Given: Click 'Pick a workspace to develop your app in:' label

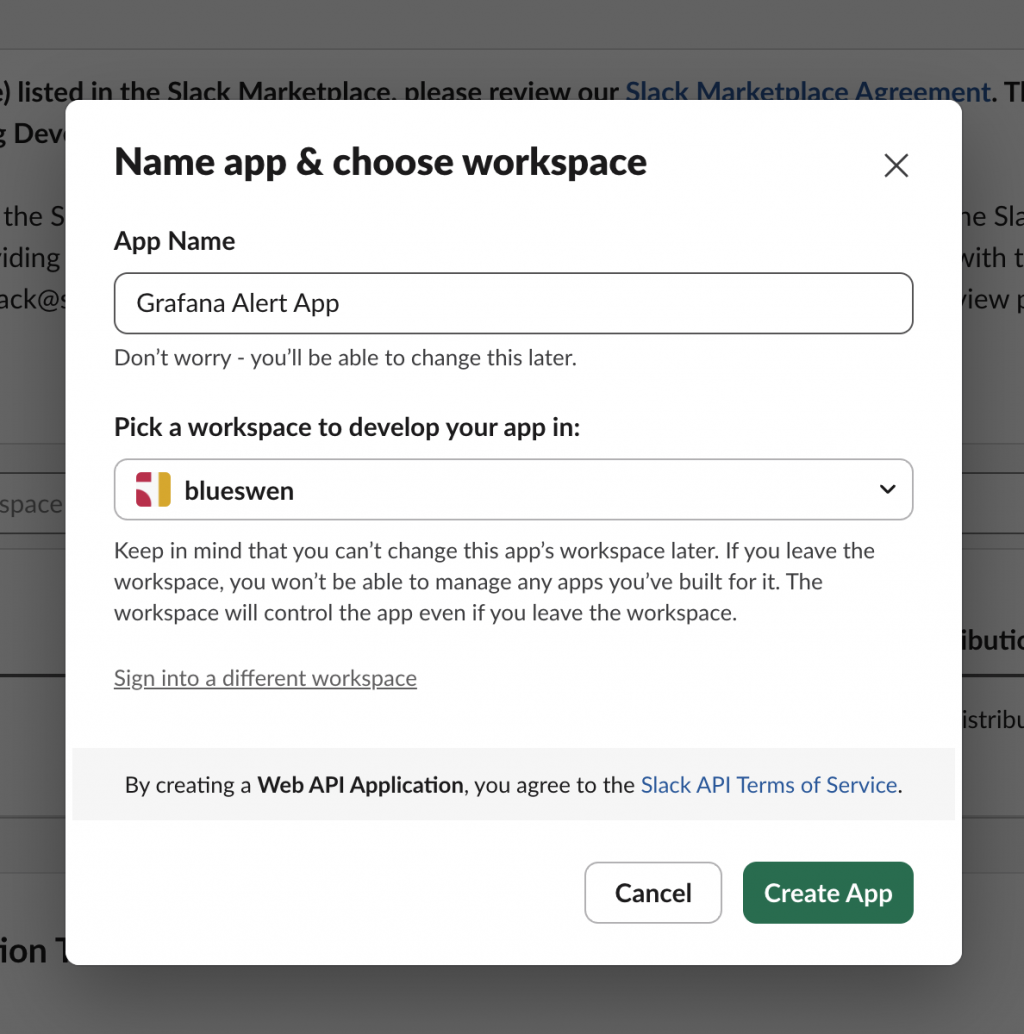Looking at the screenshot, I should click(x=347, y=427).
